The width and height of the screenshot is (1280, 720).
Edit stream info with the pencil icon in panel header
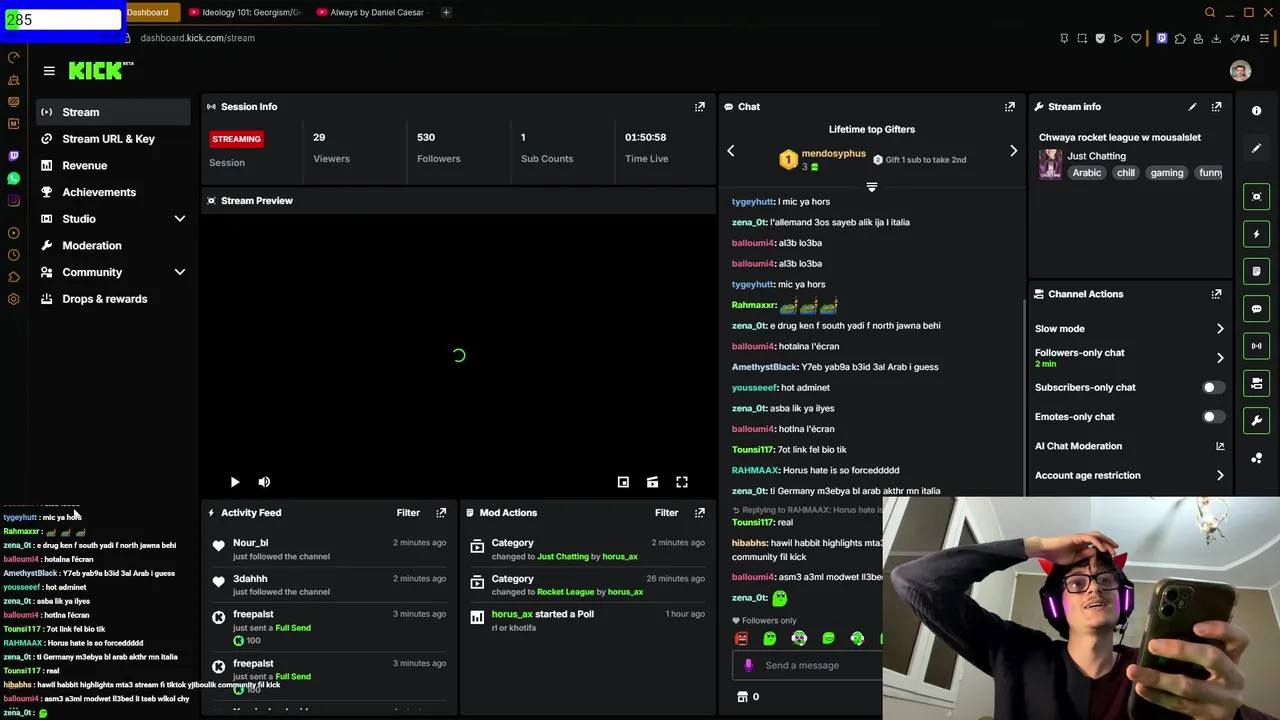pyautogui.click(x=1192, y=106)
